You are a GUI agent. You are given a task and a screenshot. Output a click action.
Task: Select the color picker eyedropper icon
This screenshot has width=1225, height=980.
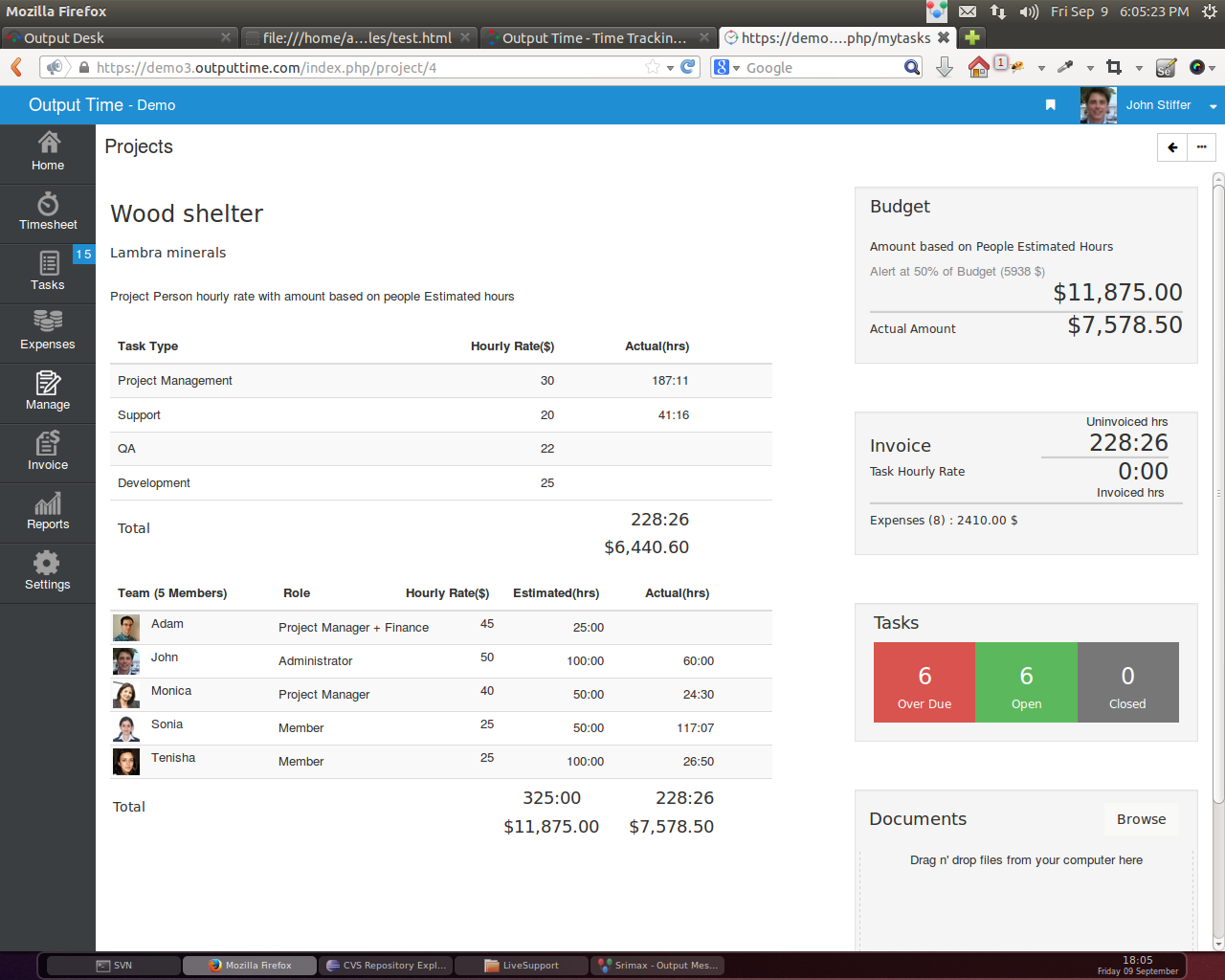(1065, 67)
